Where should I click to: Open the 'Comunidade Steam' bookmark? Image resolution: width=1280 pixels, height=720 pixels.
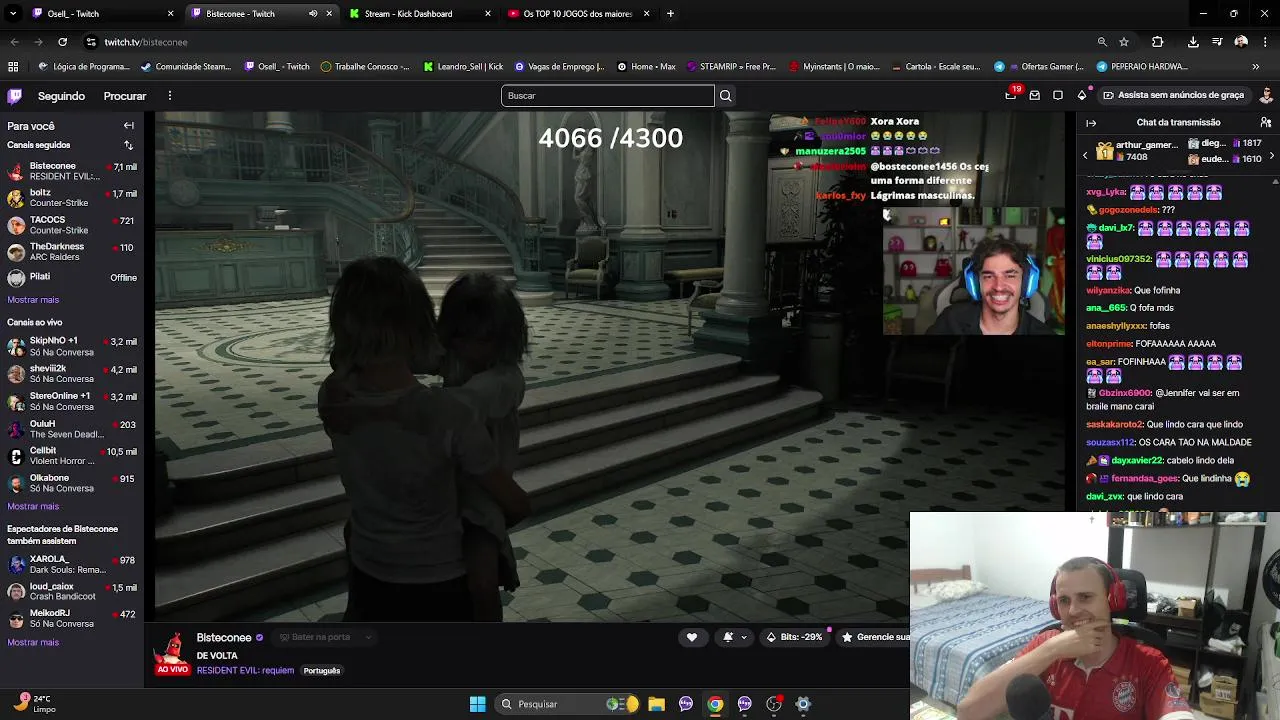pyautogui.click(x=186, y=67)
